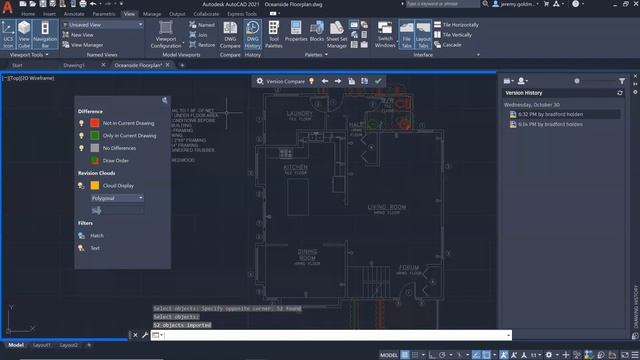The width and height of the screenshot is (640, 360).
Task: Toggle the UCS Icon button
Action: (x=8, y=34)
